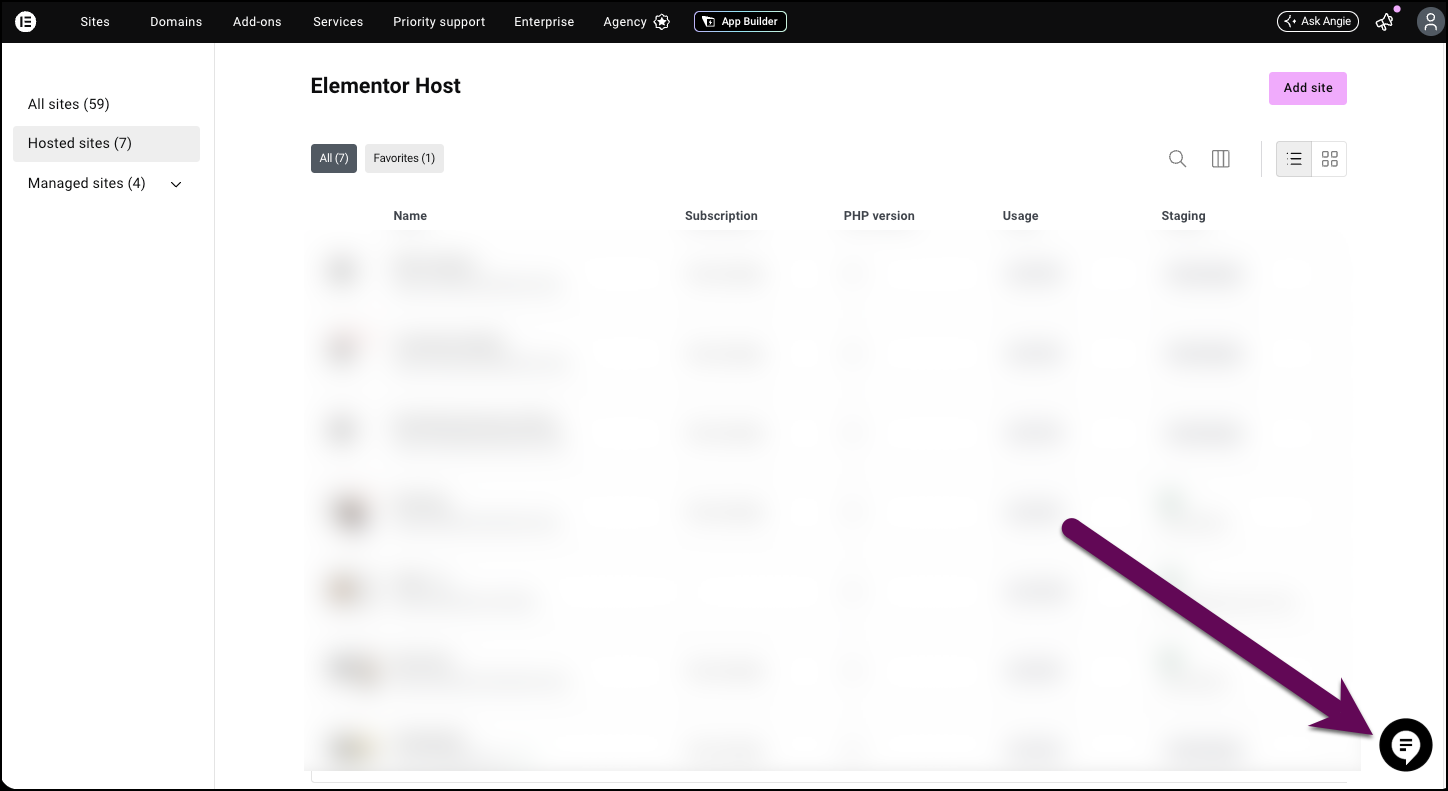Image resolution: width=1448 pixels, height=791 pixels.
Task: Open Managed sites (4) in sidebar
Action: pos(87,183)
